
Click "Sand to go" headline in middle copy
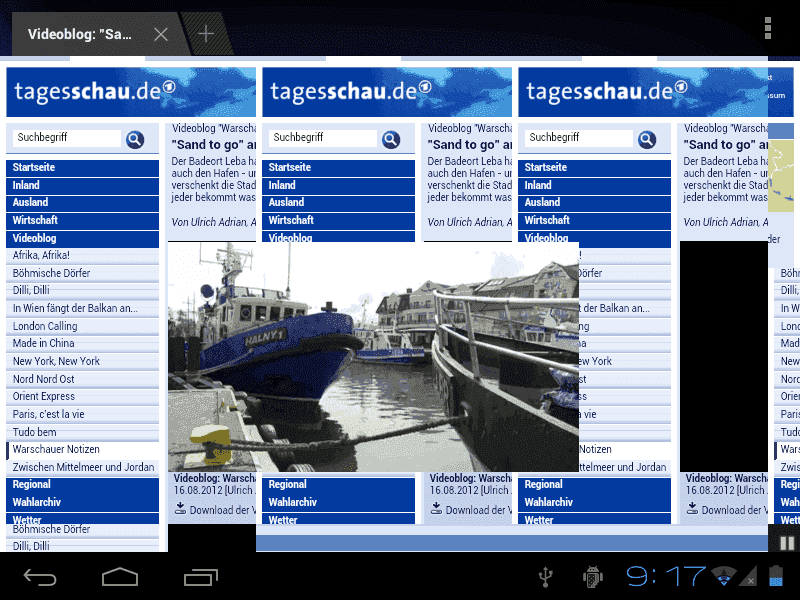(470, 145)
